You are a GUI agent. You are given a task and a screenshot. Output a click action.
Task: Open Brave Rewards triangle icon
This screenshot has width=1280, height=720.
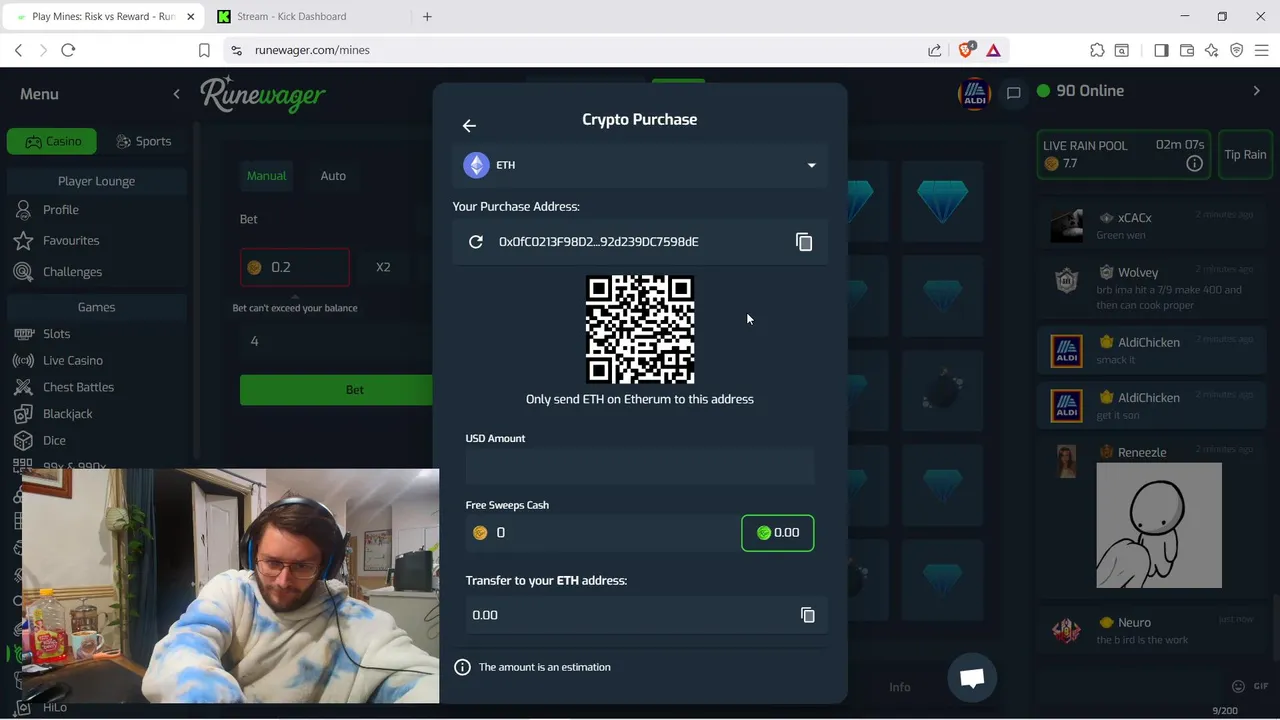coord(994,50)
